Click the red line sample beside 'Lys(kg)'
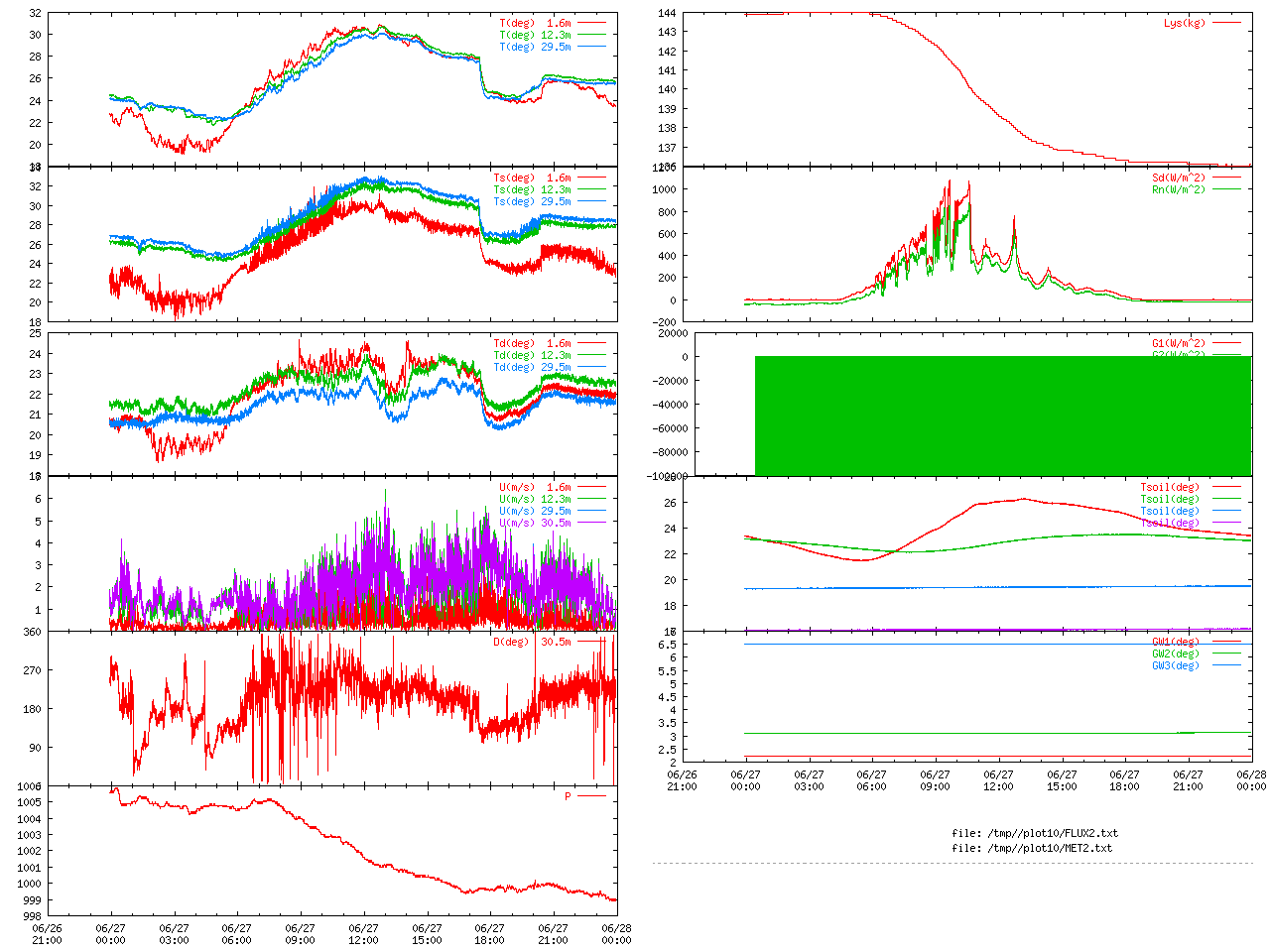The height and width of the screenshot is (952, 1270). click(x=1226, y=23)
